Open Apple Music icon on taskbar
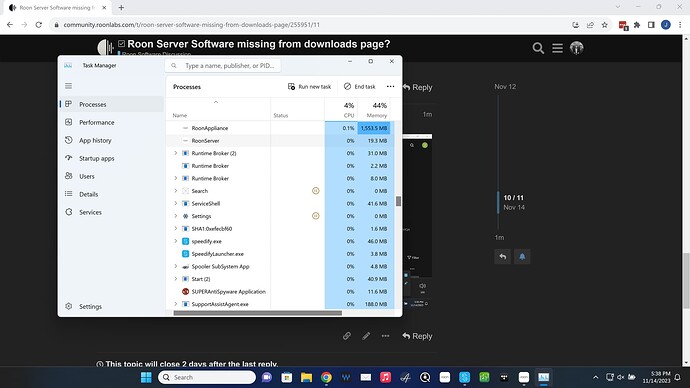The height and width of the screenshot is (388, 690). (385, 377)
